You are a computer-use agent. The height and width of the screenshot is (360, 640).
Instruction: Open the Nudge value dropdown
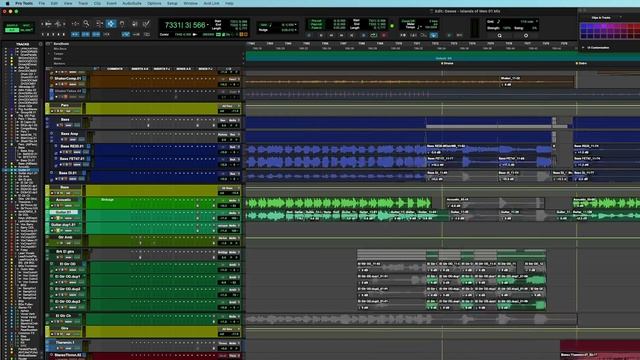(x=295, y=30)
